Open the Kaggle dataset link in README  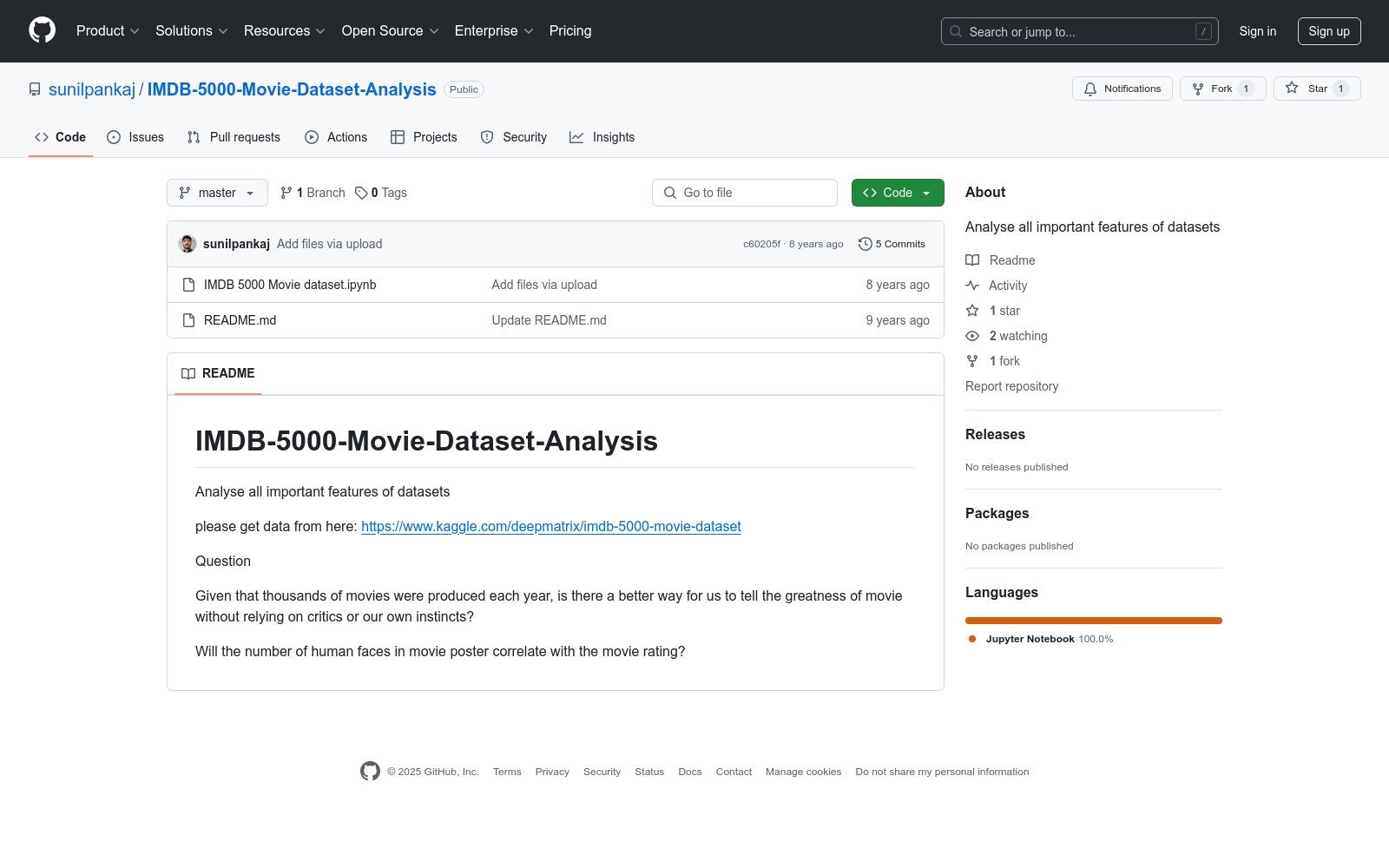551,527
